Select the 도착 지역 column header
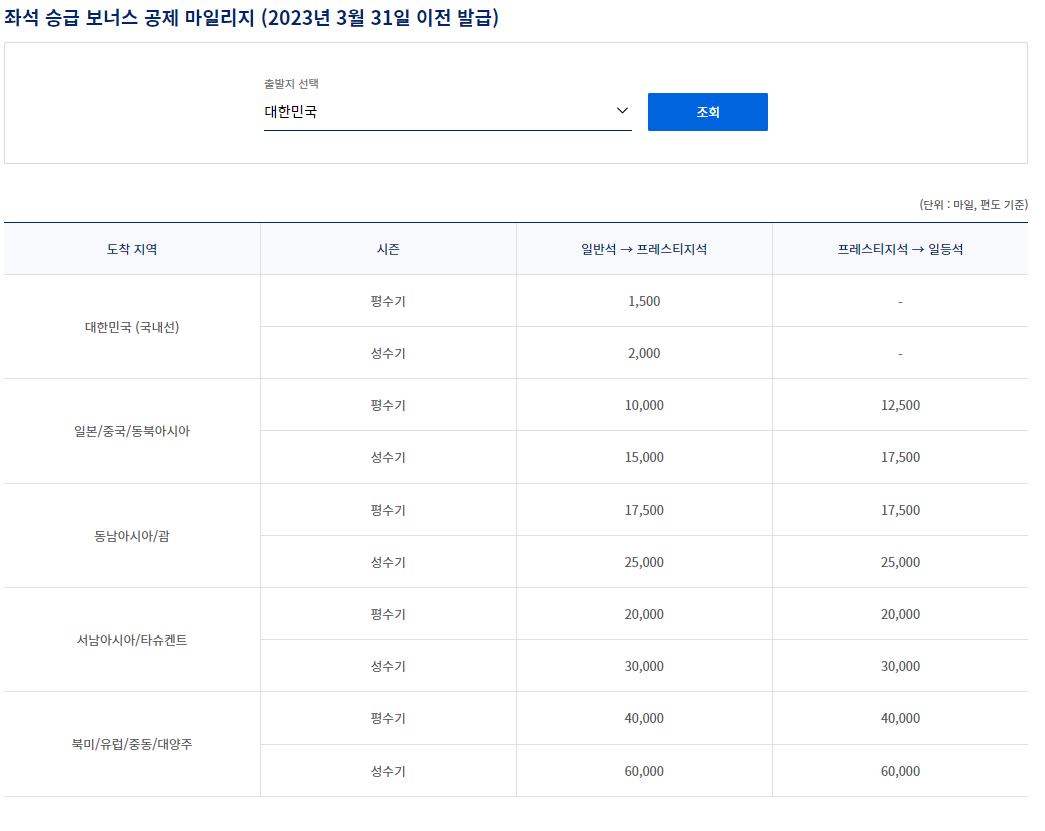 coord(131,248)
